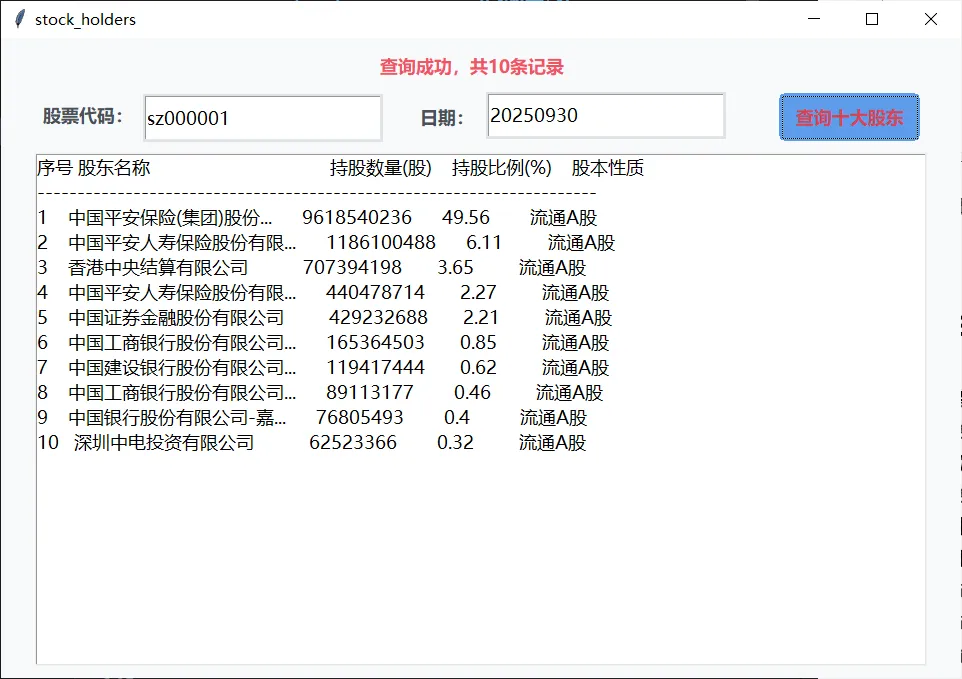
Task: Select the share count 440478714
Action: click(375, 293)
